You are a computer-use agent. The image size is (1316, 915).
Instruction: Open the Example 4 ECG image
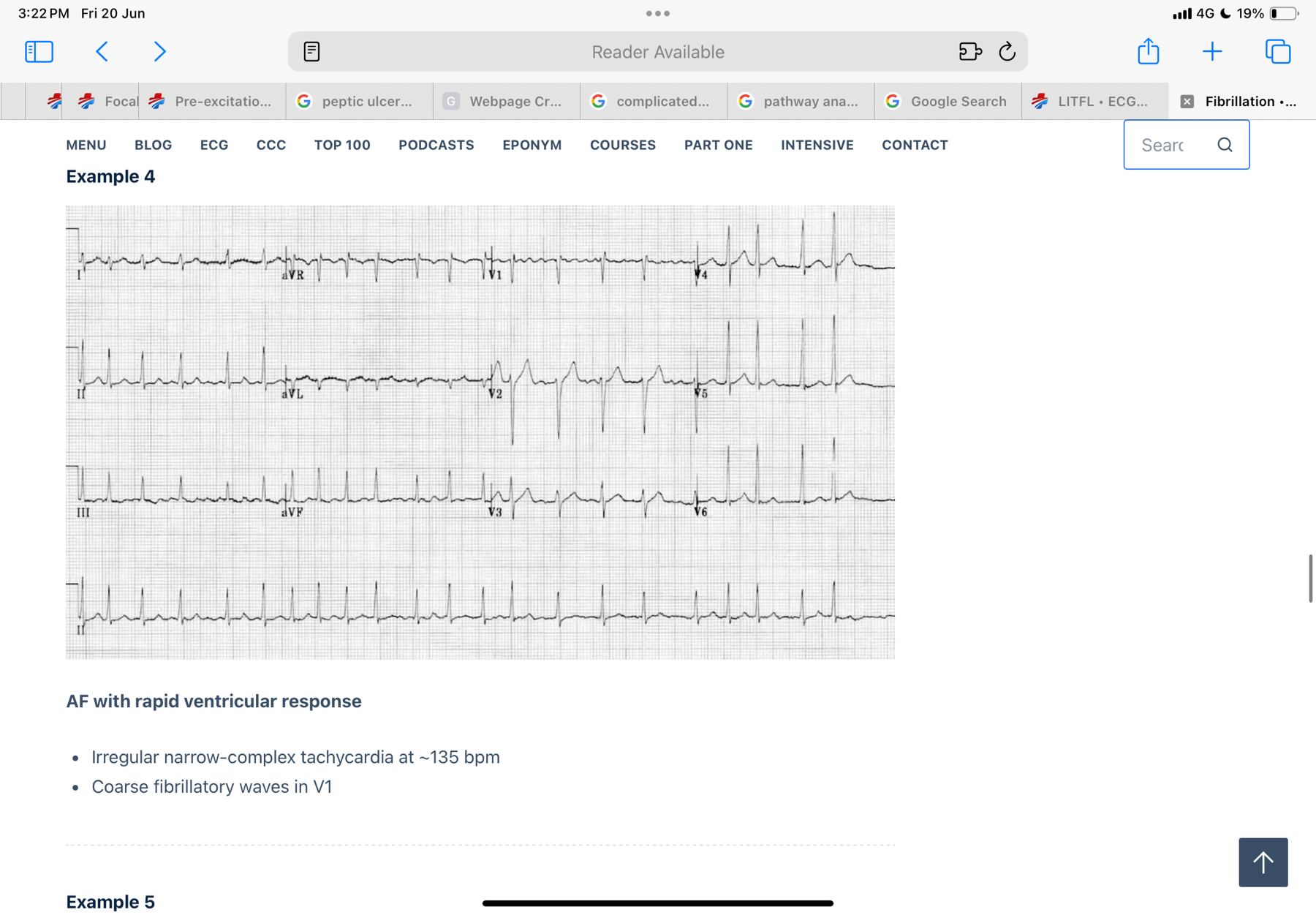tap(480, 432)
